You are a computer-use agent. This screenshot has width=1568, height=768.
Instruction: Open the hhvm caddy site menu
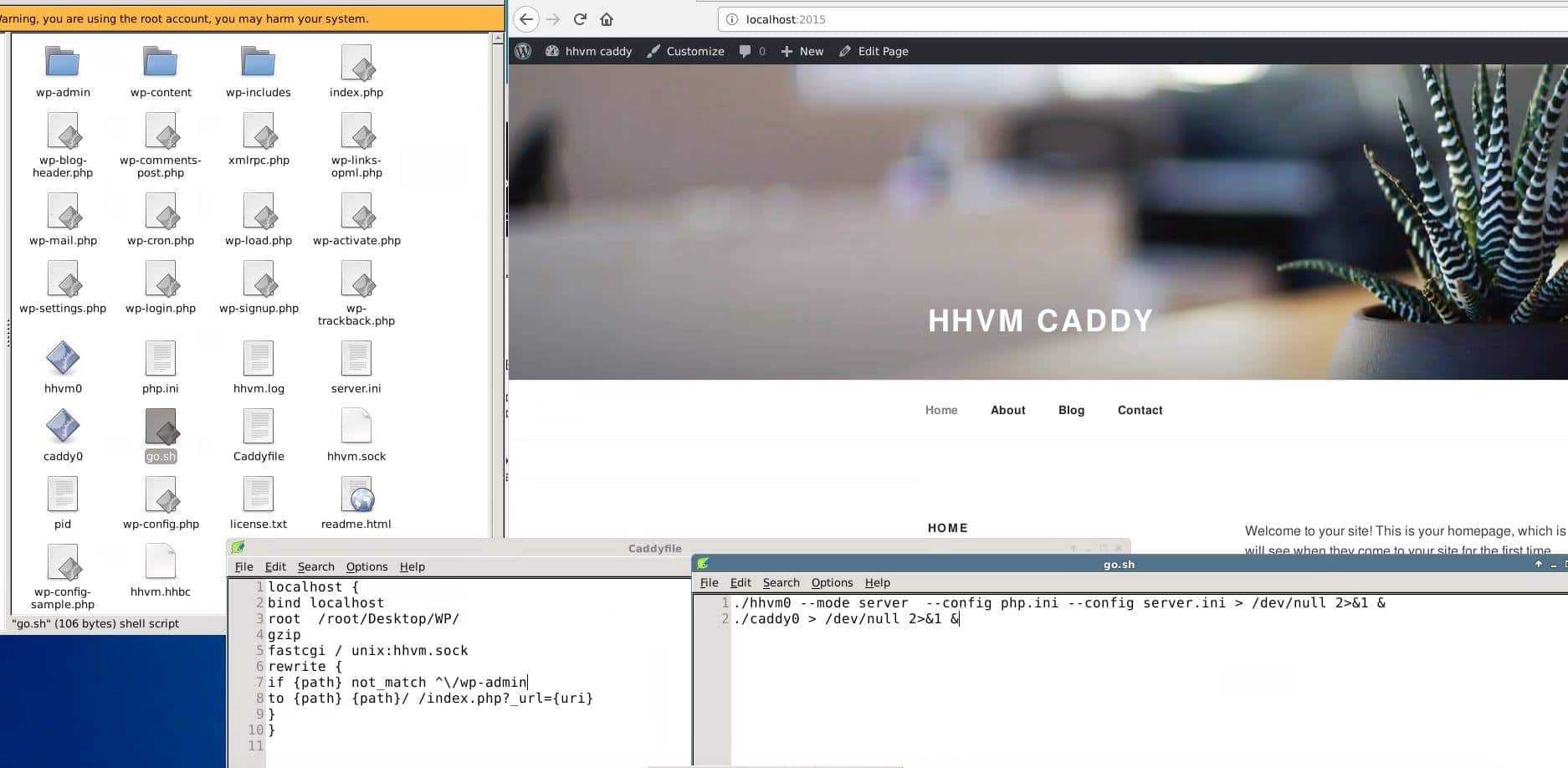589,51
